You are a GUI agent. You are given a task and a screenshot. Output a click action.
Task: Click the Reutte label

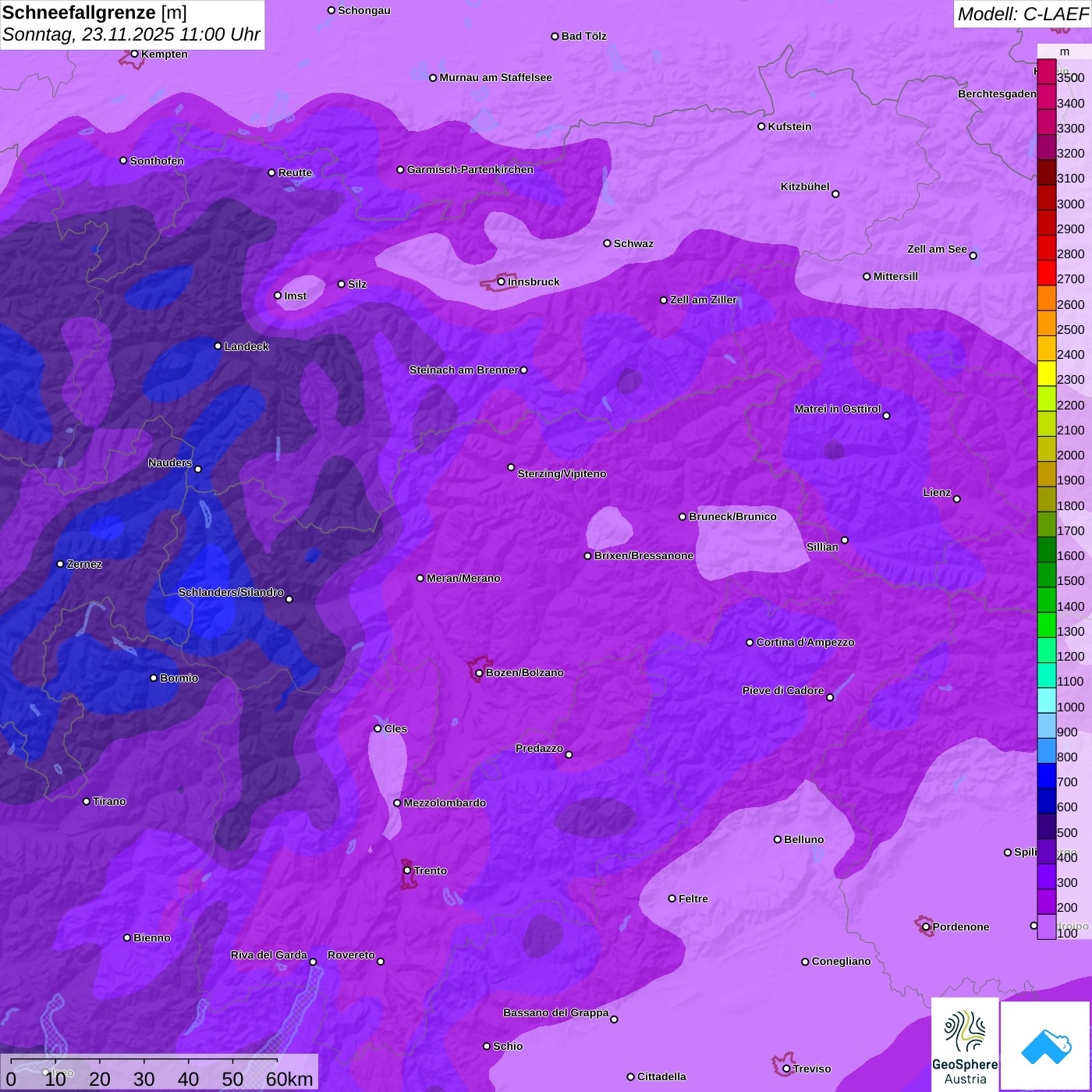tap(295, 172)
